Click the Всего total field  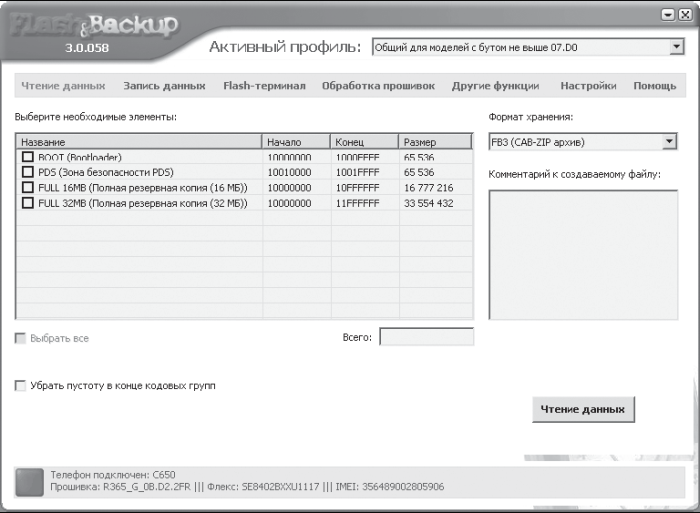[427, 337]
